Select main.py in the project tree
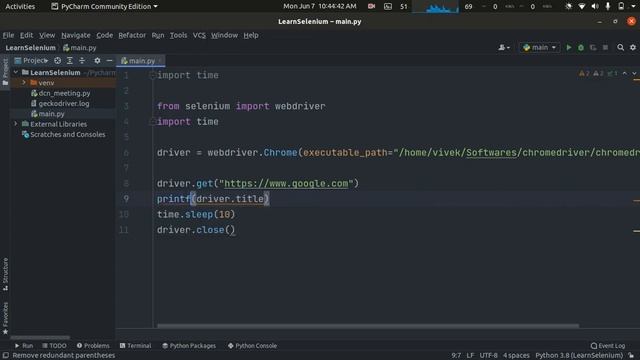 [48, 114]
